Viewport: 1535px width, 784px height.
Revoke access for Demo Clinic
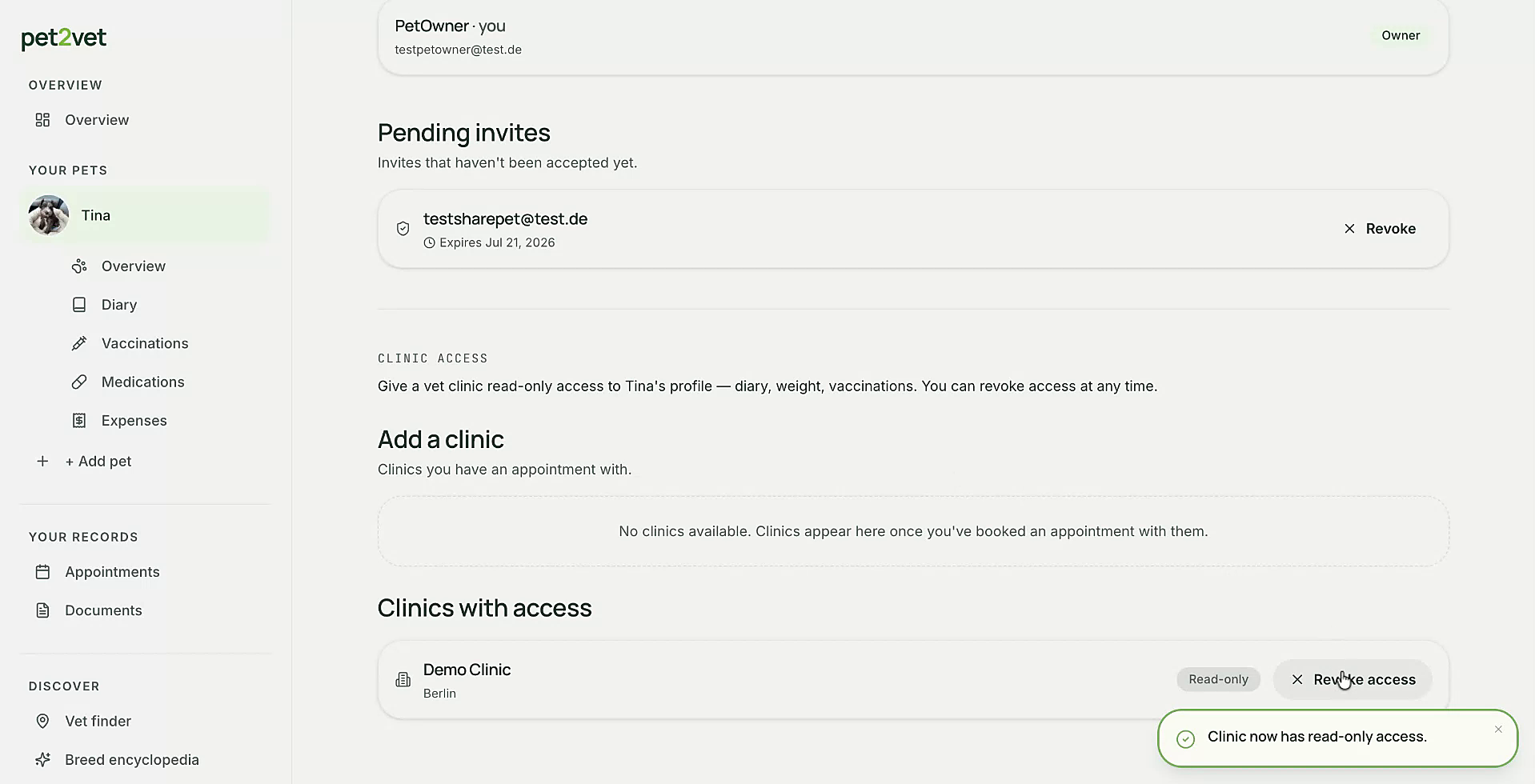[x=1353, y=680]
